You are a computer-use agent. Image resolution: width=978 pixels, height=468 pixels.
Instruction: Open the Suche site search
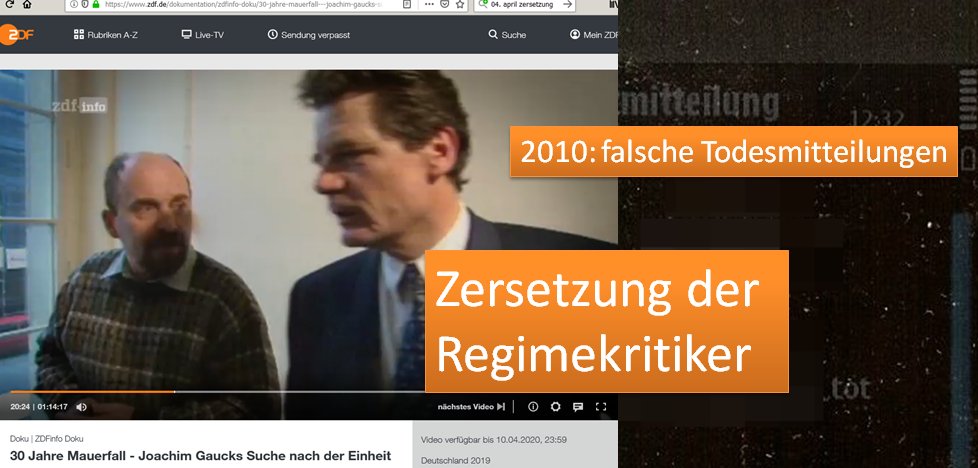click(507, 35)
